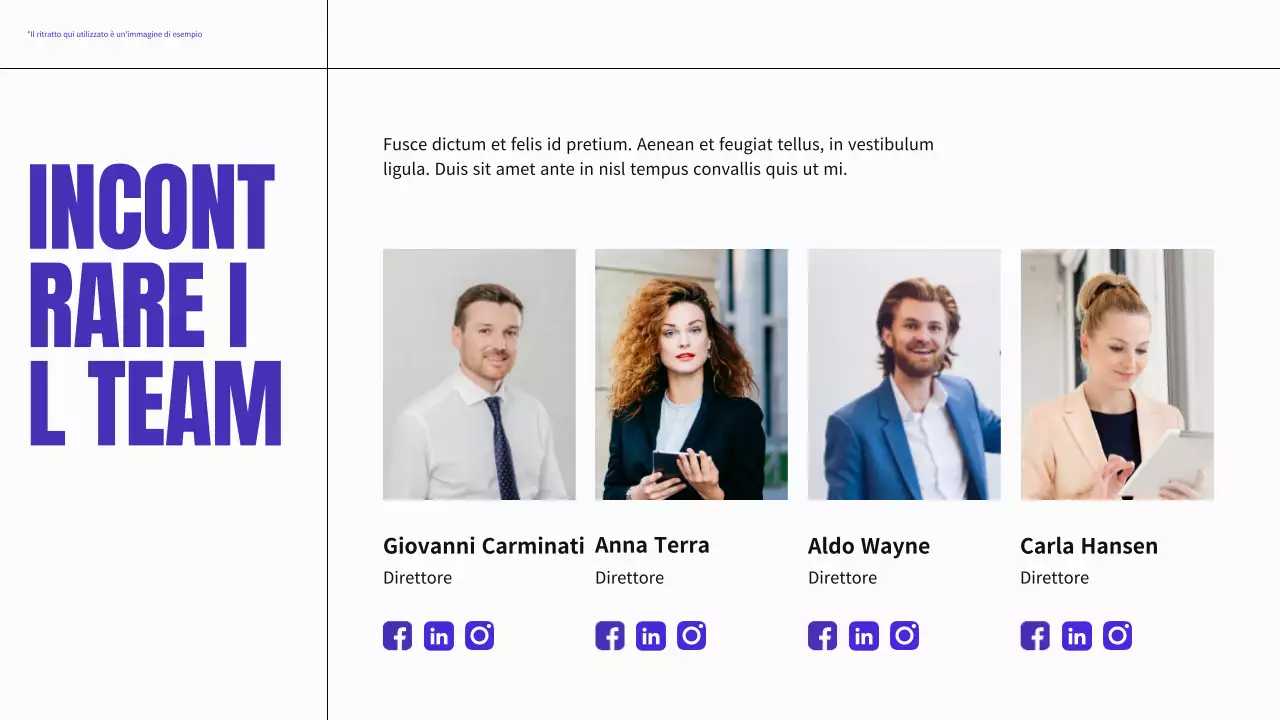Open Carla Hansen's Instagram icon

click(1118, 636)
